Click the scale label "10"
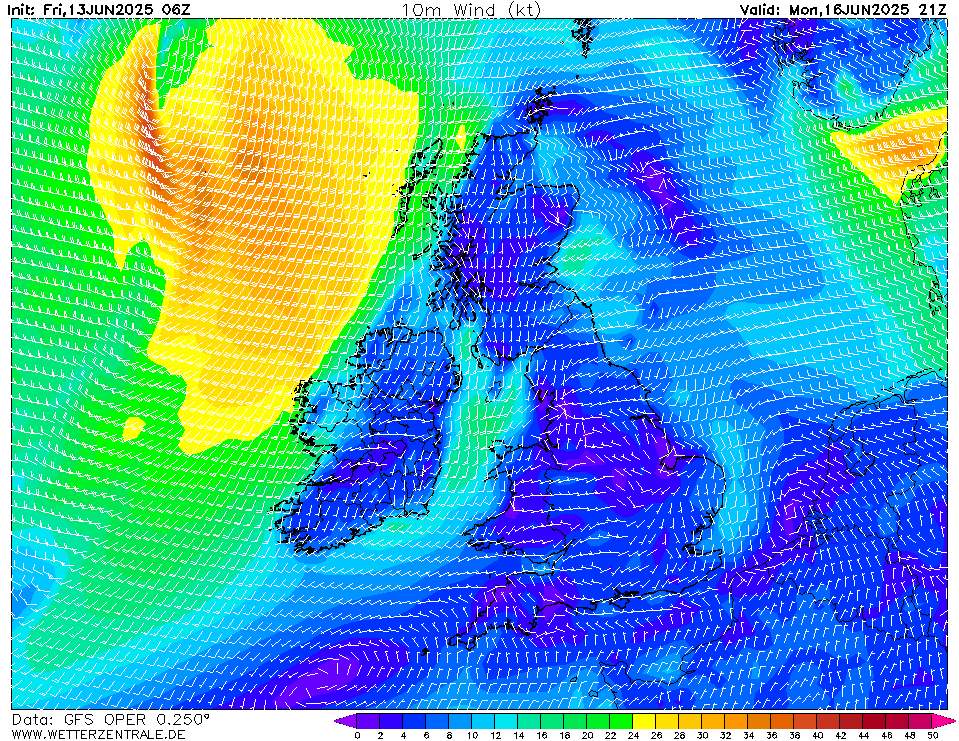The height and width of the screenshot is (741, 959). 472,735
